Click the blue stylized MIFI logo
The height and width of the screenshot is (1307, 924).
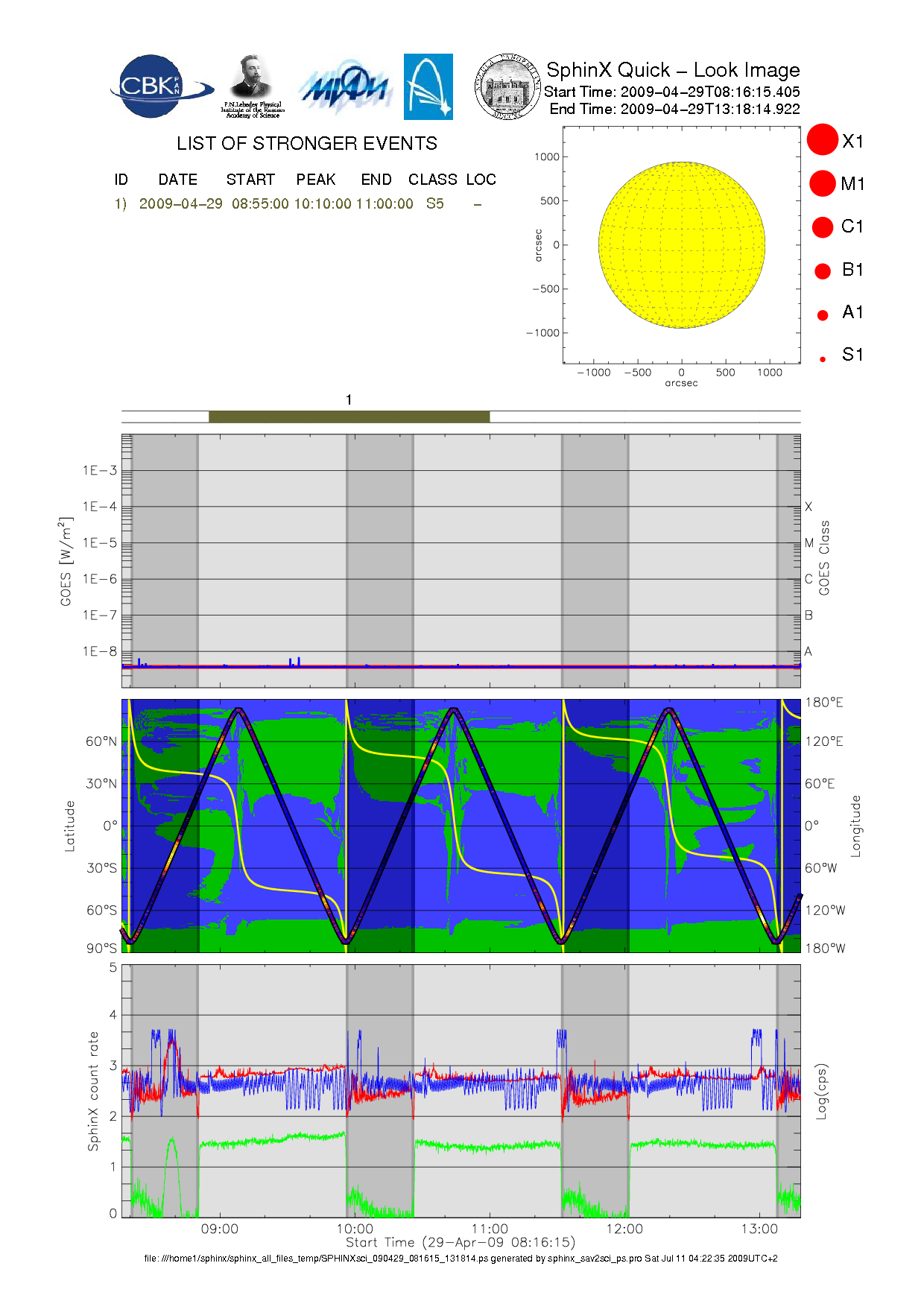coord(344,88)
